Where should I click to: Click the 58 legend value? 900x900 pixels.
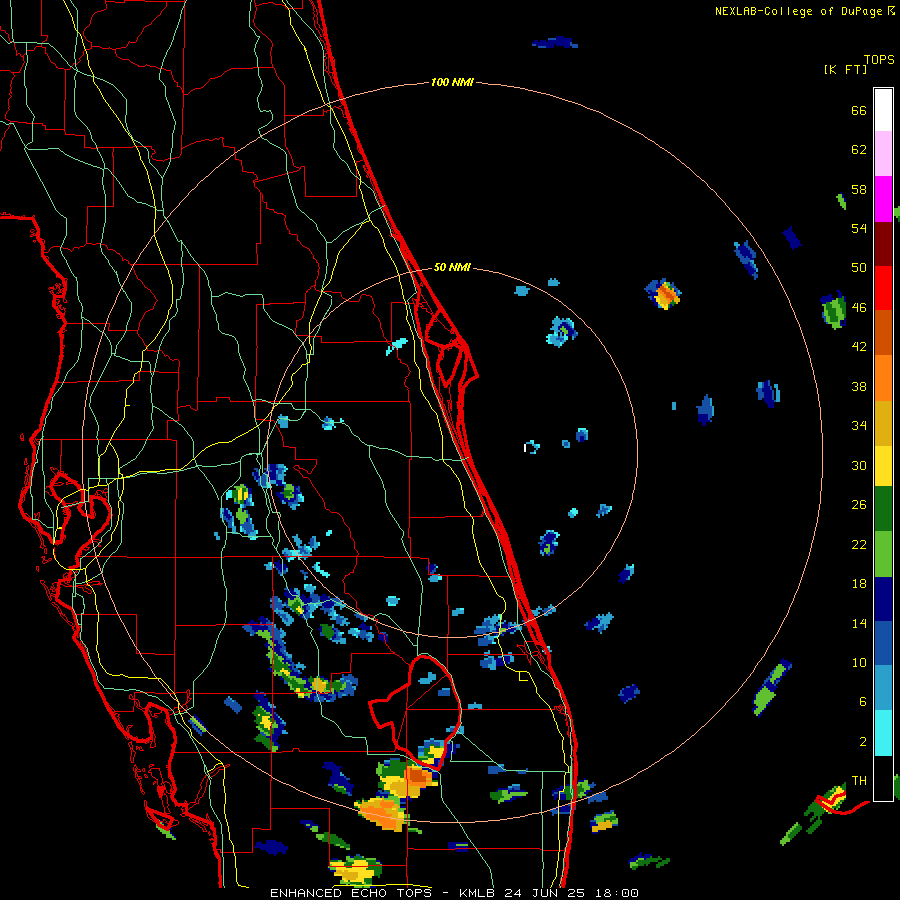pyautogui.click(x=859, y=189)
